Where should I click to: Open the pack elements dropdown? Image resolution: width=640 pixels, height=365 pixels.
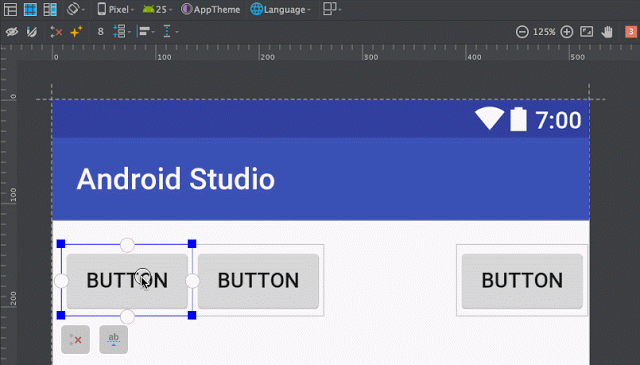coord(122,31)
